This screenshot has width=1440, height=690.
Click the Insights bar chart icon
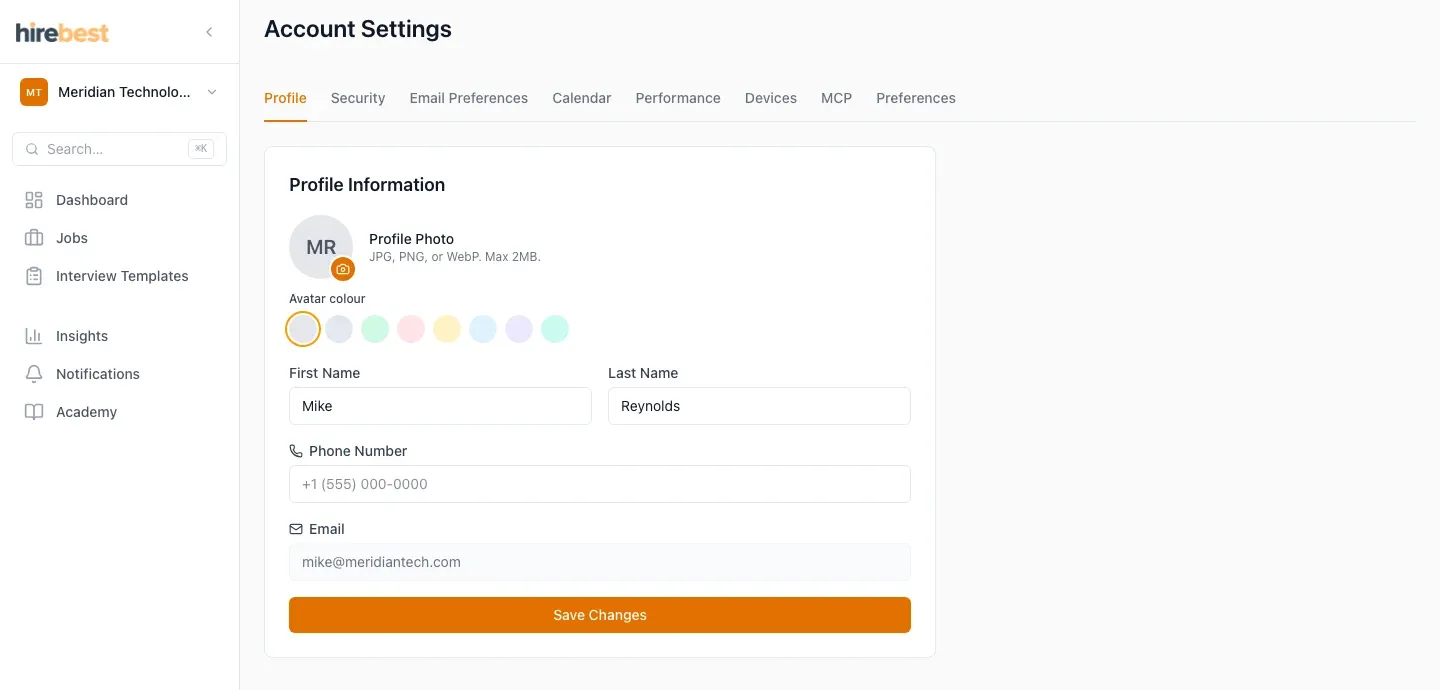click(x=34, y=336)
